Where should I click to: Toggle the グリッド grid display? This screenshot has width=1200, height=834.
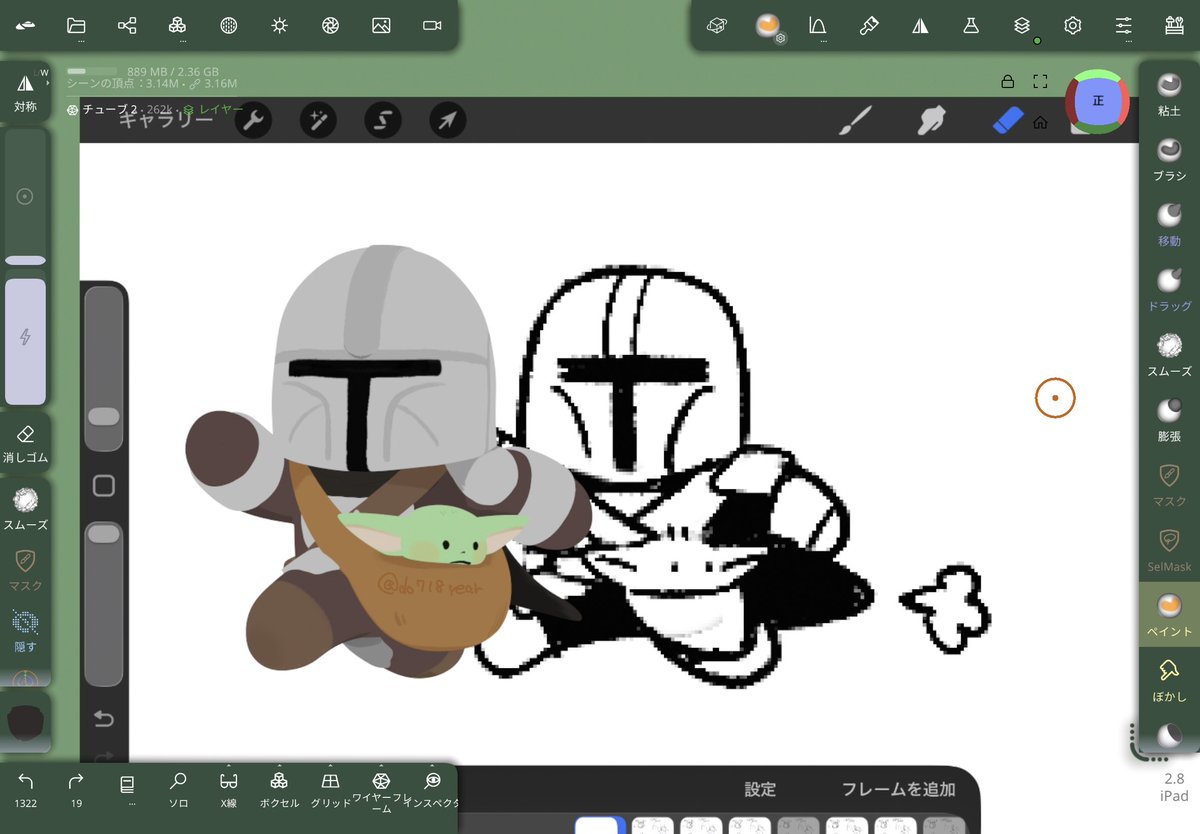[x=330, y=789]
